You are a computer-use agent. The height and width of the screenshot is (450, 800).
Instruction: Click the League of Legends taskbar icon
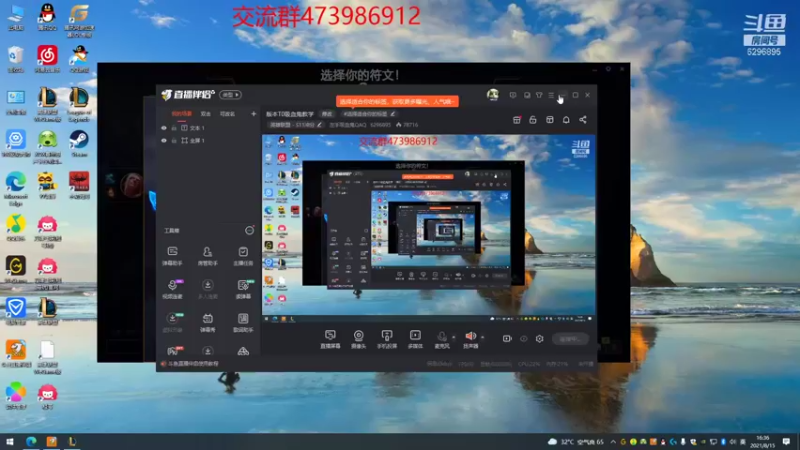(72, 441)
